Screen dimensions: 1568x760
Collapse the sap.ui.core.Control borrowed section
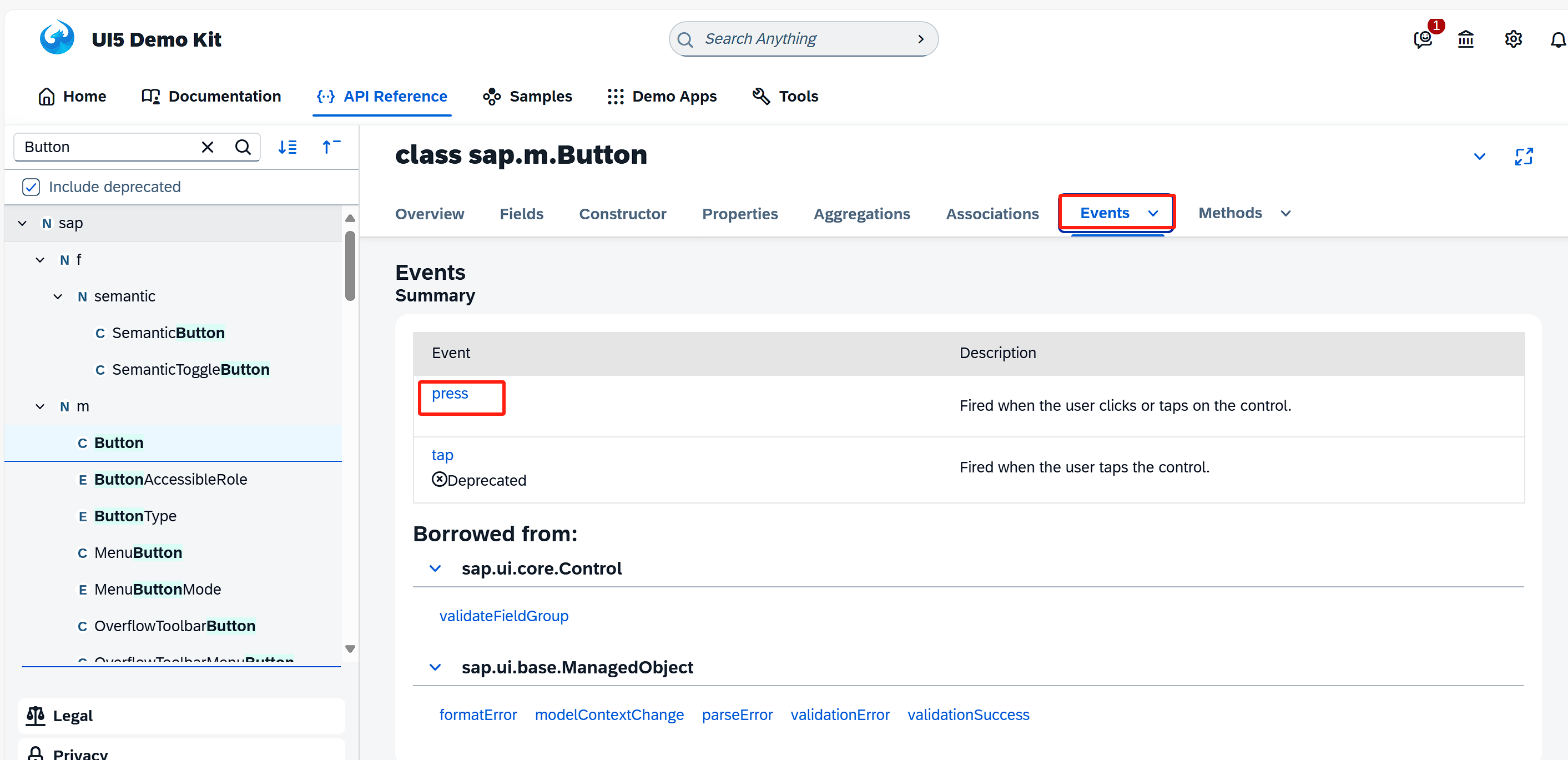[435, 568]
